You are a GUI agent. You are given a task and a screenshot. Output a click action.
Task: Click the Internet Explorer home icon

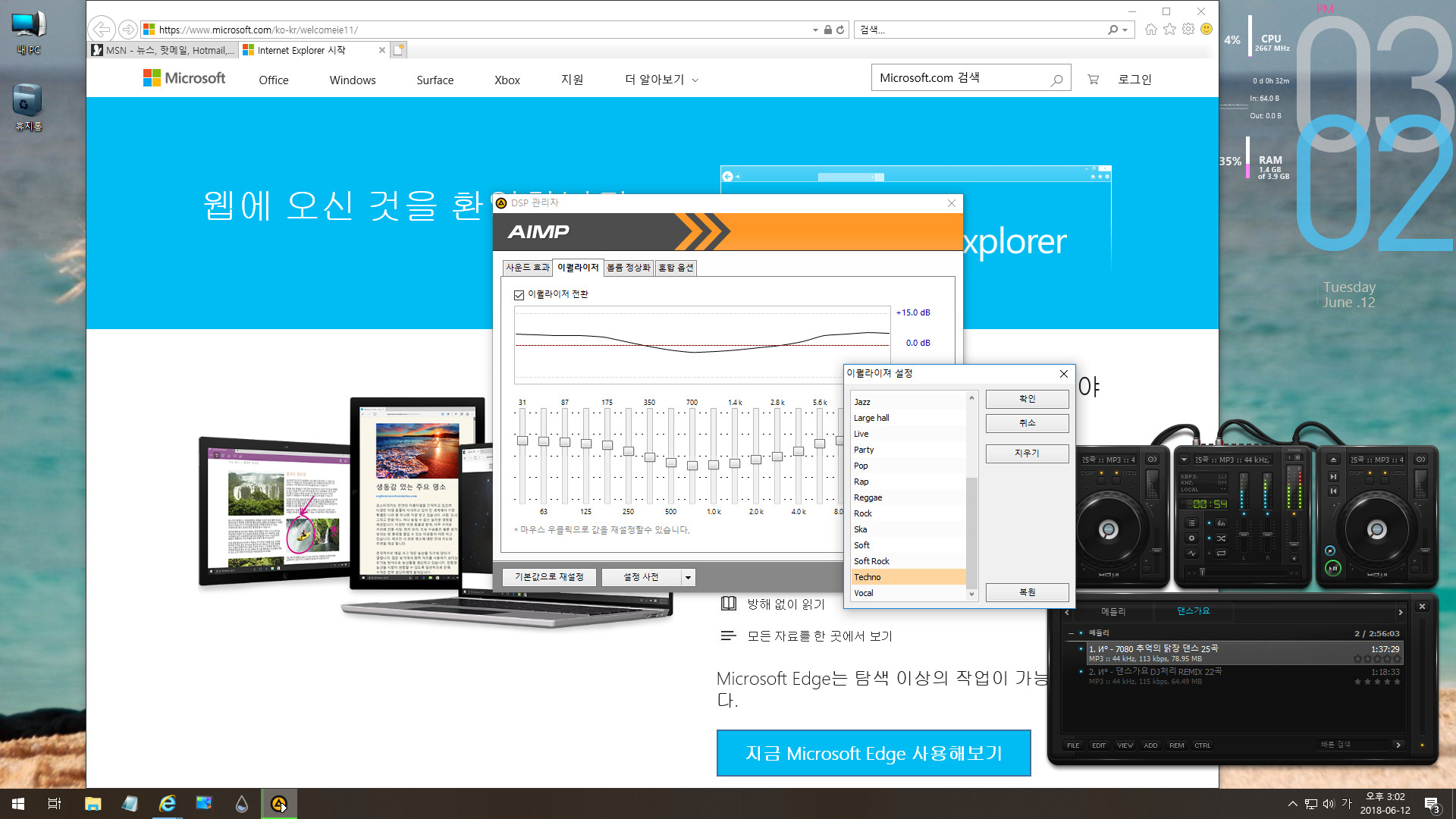[x=1151, y=30]
